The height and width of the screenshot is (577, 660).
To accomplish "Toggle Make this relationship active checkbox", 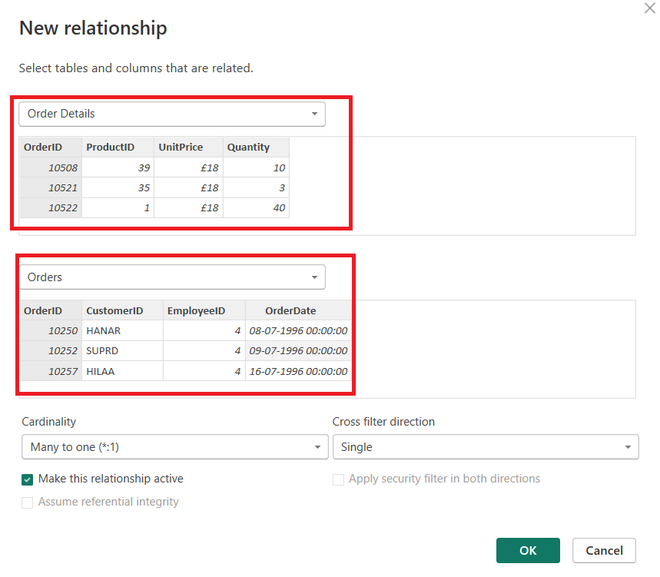I will 27,479.
